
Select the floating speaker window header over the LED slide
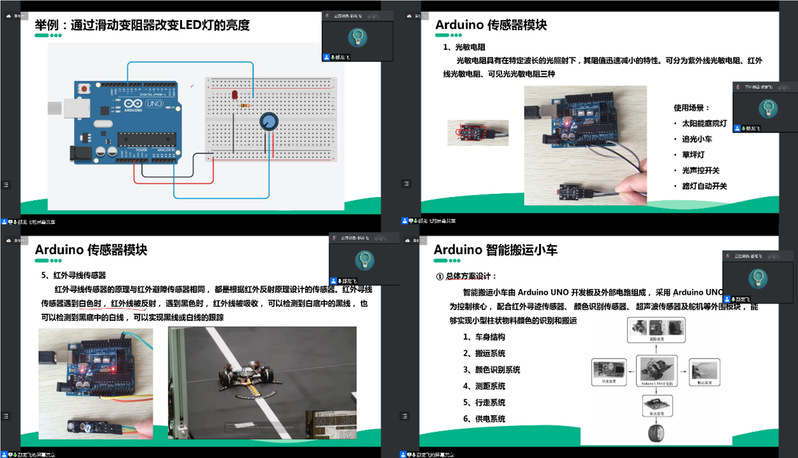(357, 16)
